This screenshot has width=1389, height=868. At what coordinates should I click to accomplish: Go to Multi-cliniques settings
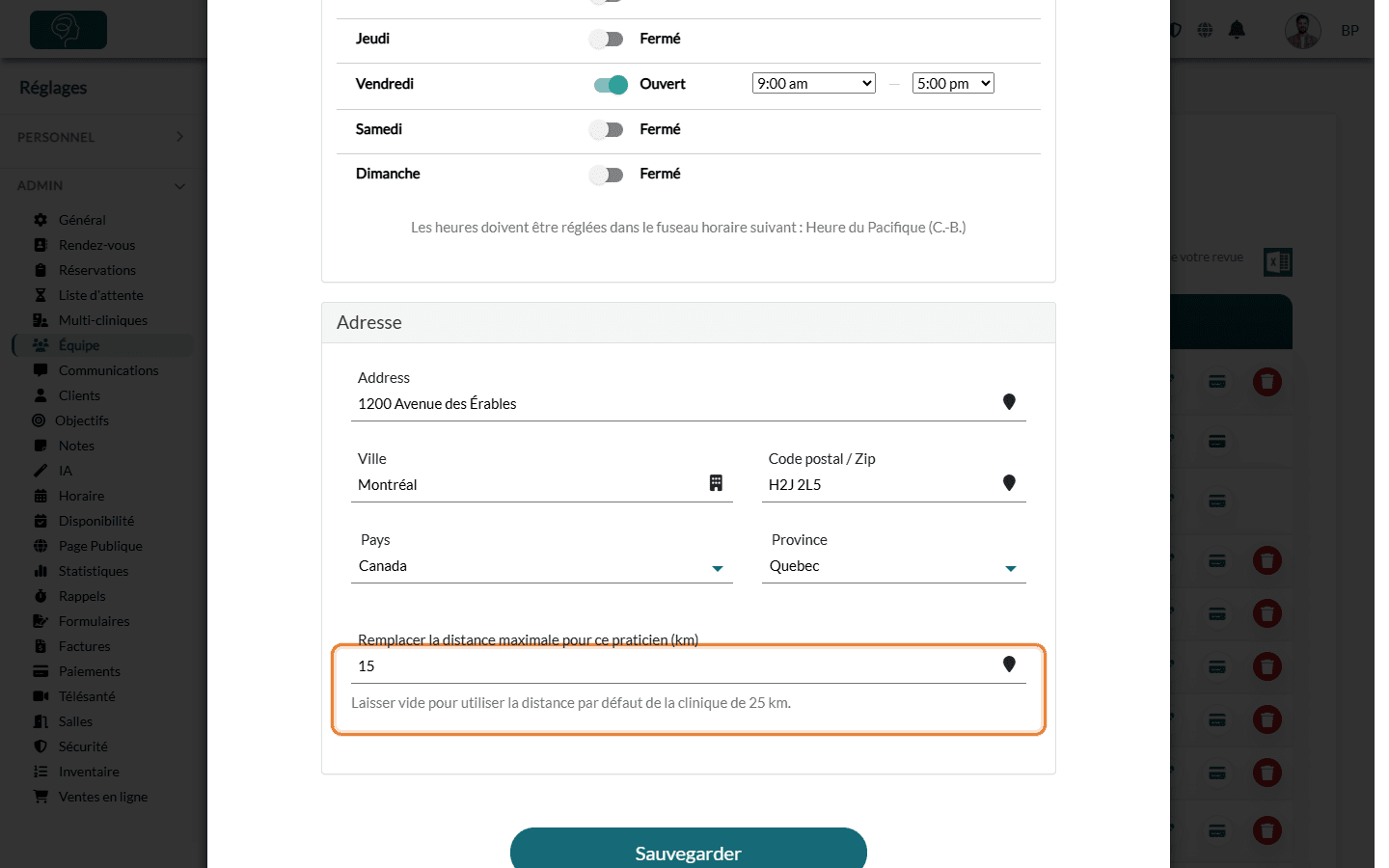pos(102,320)
